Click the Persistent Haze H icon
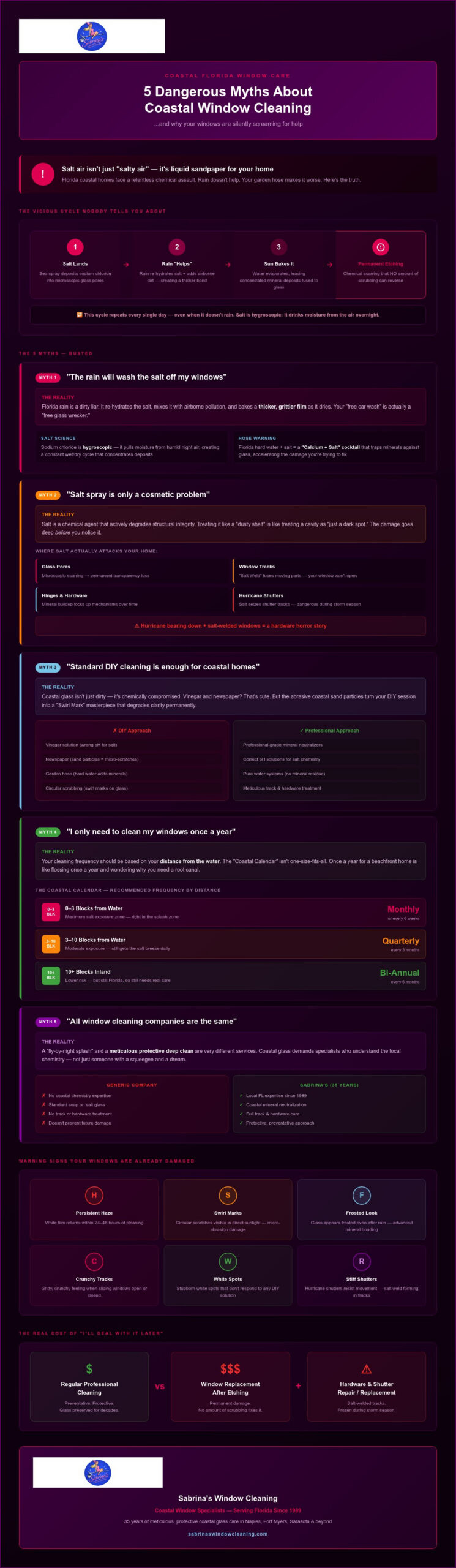 pos(94,1195)
